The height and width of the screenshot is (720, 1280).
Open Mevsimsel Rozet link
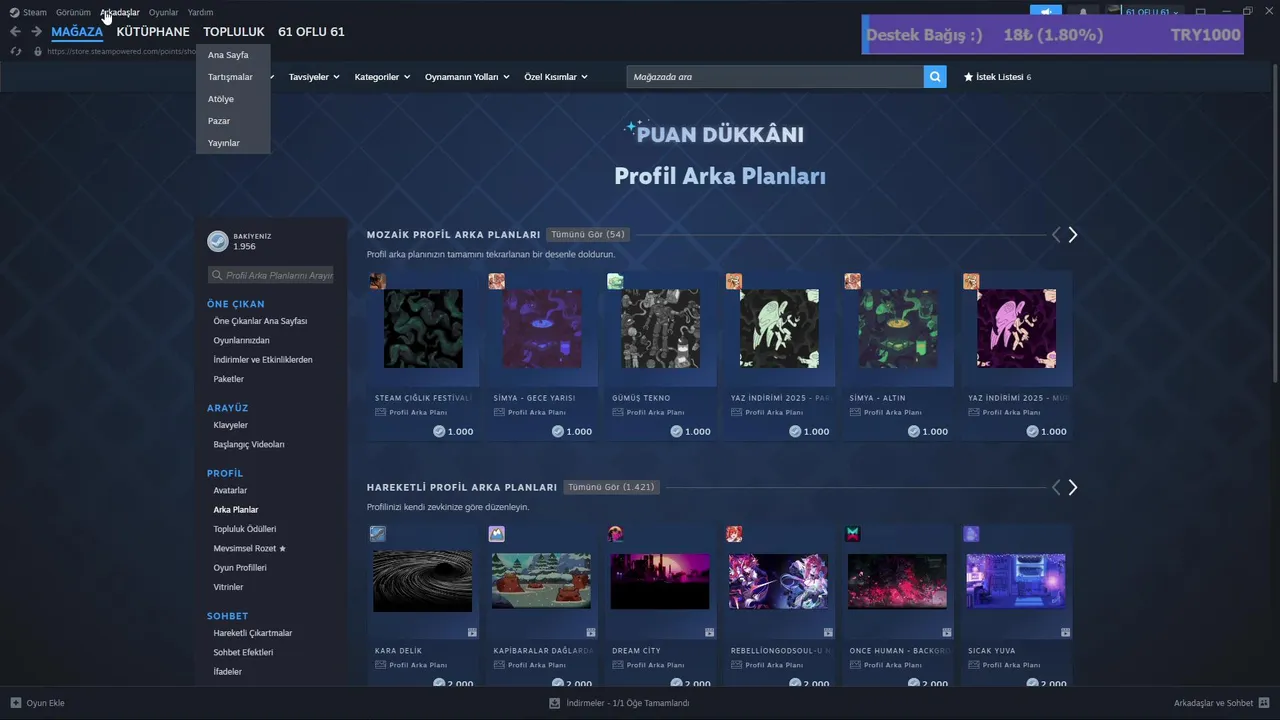(250, 548)
